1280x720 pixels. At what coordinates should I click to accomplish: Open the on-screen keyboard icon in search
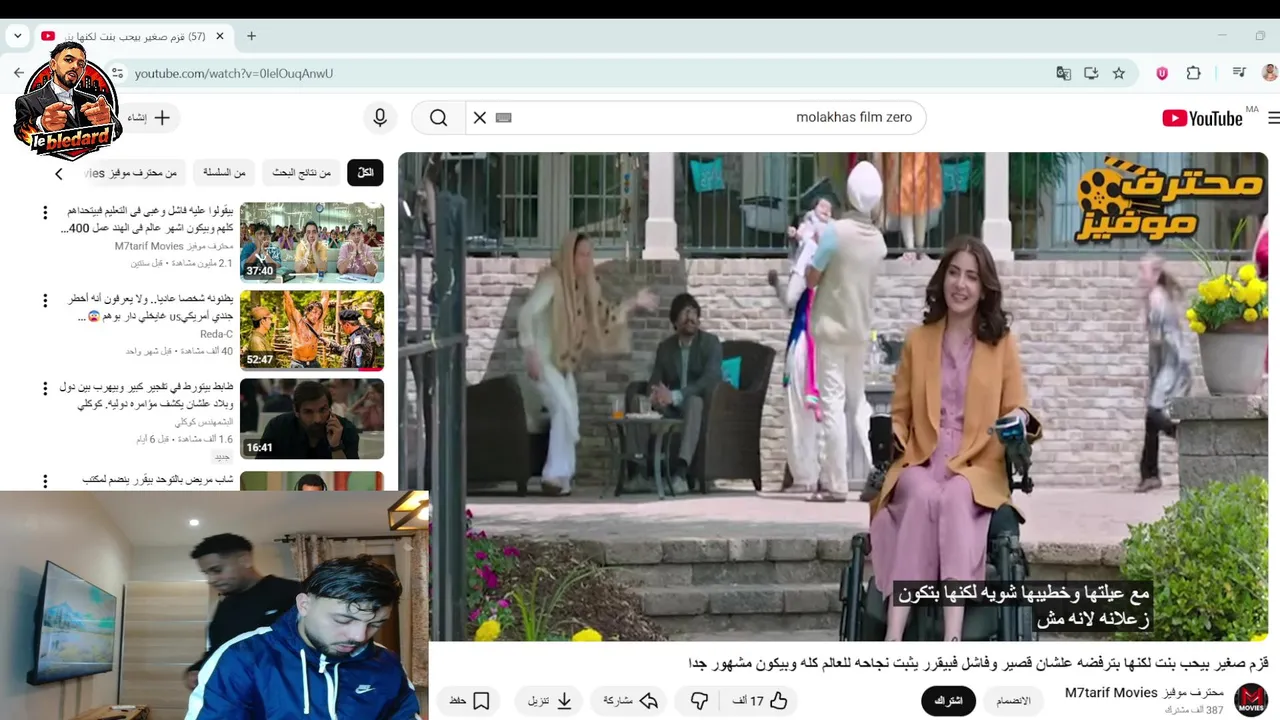pyautogui.click(x=504, y=118)
